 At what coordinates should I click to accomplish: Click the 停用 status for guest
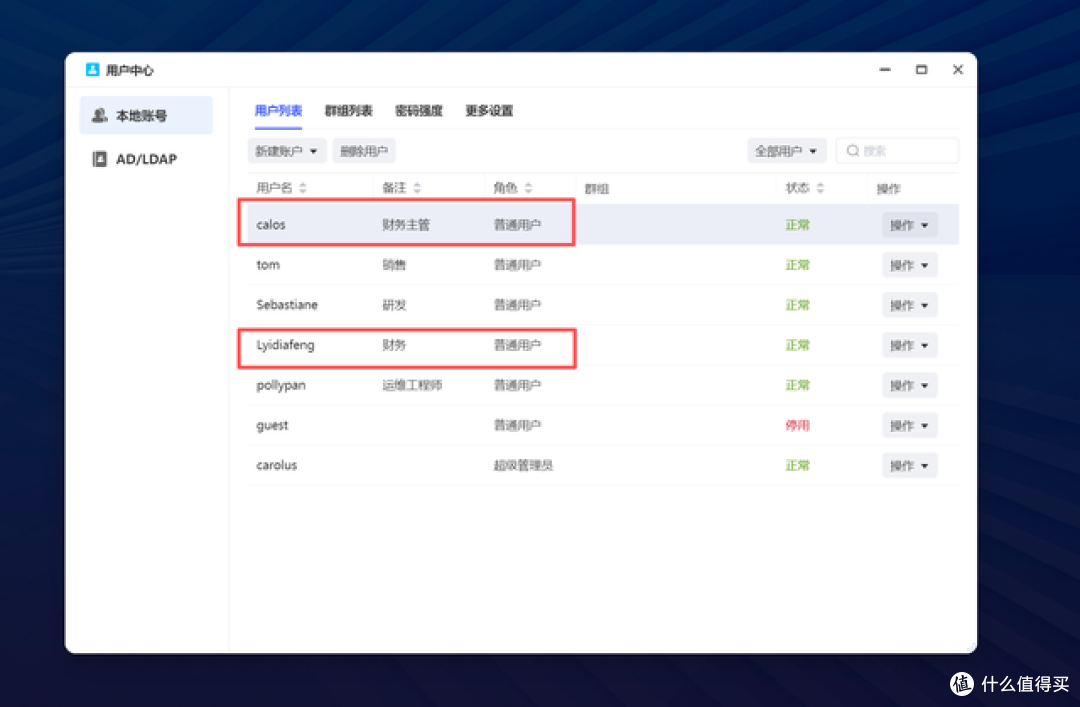coord(798,426)
